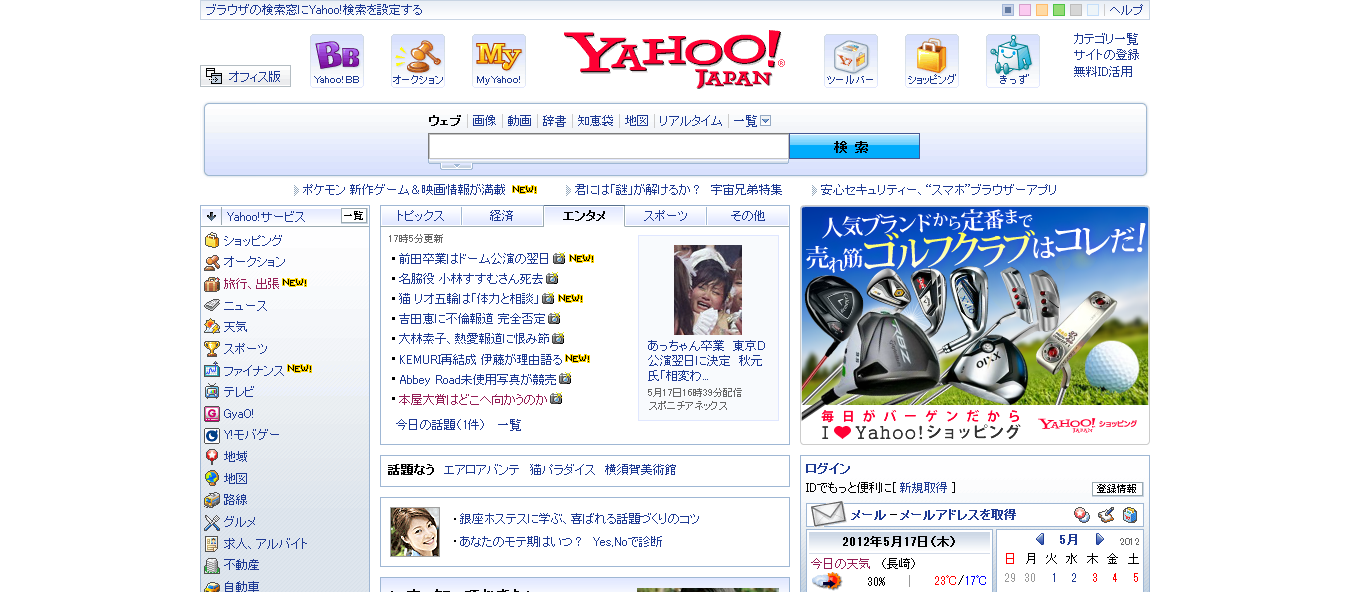Image resolution: width=1349 pixels, height=592 pixels.
Task: Click the 求人、アルバイト icon
Action: tap(212, 544)
